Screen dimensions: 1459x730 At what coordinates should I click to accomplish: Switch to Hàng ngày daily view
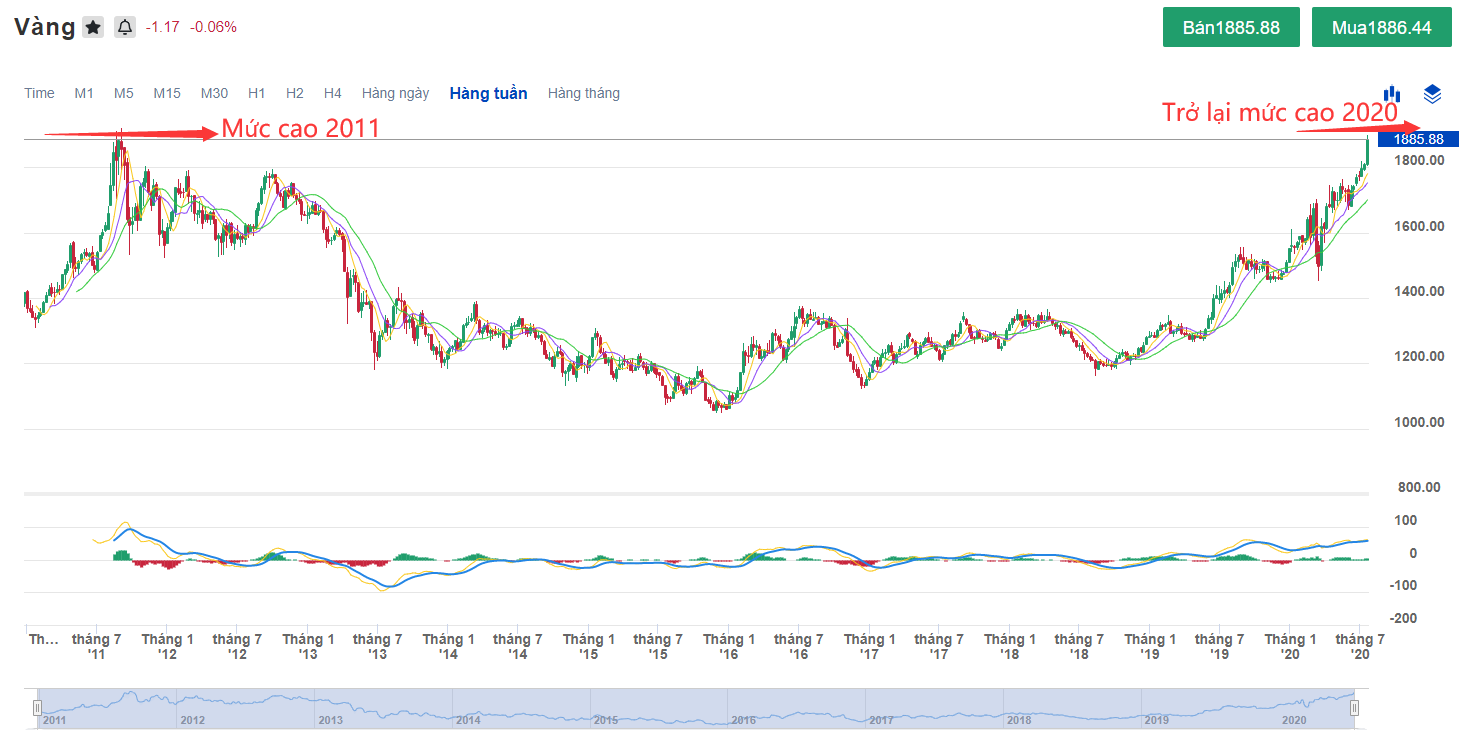click(x=395, y=93)
